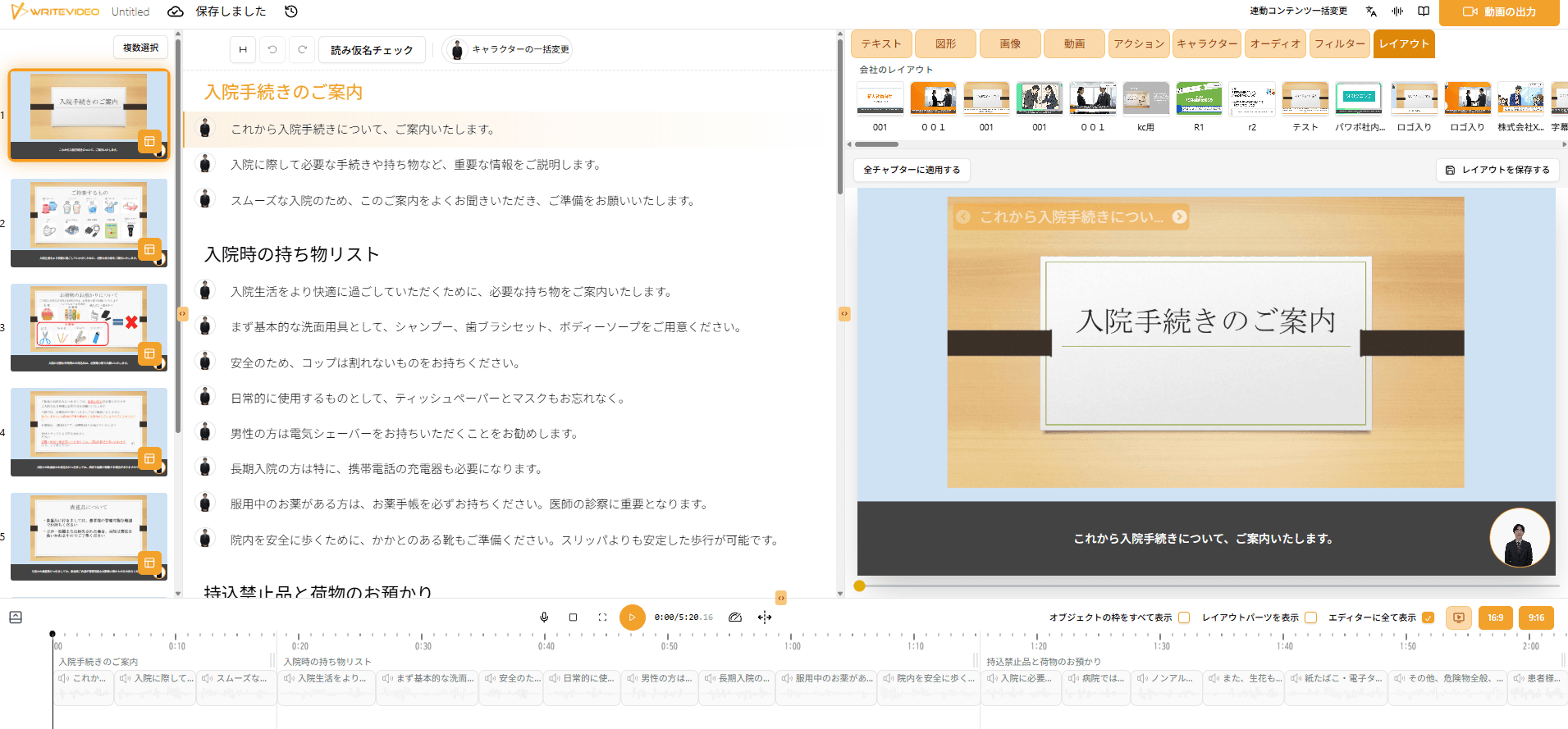Click the preview progress slider handle

coord(859,585)
